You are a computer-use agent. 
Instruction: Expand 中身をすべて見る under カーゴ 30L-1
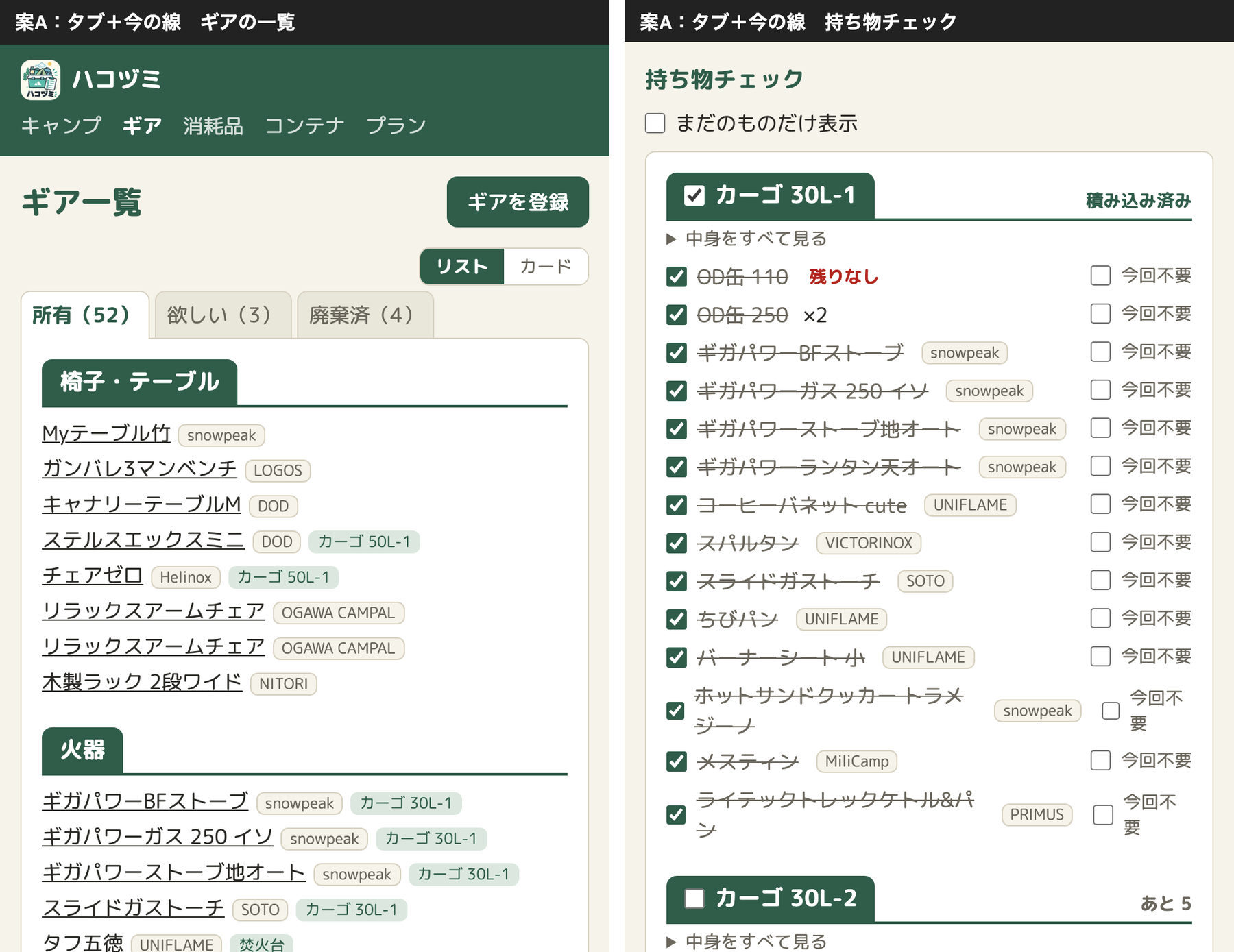click(747, 239)
